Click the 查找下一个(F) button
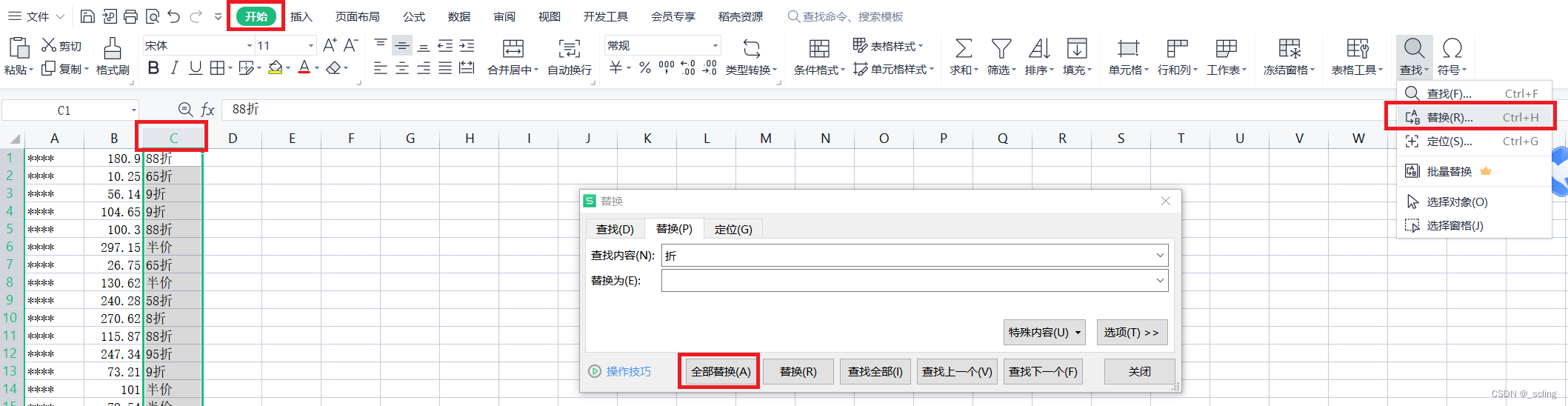 tap(1043, 372)
